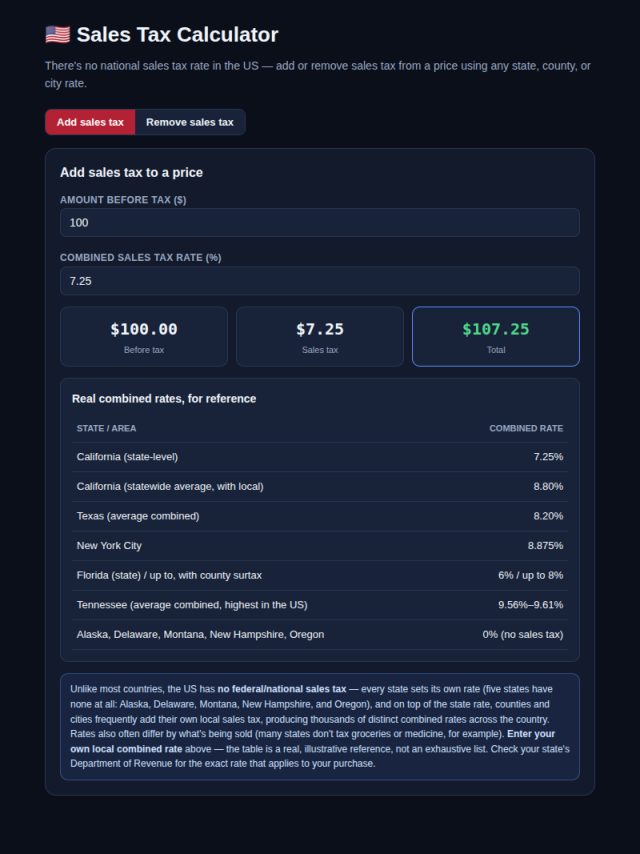Focus the Amount before tax field
640x854 pixels.
tap(320, 223)
